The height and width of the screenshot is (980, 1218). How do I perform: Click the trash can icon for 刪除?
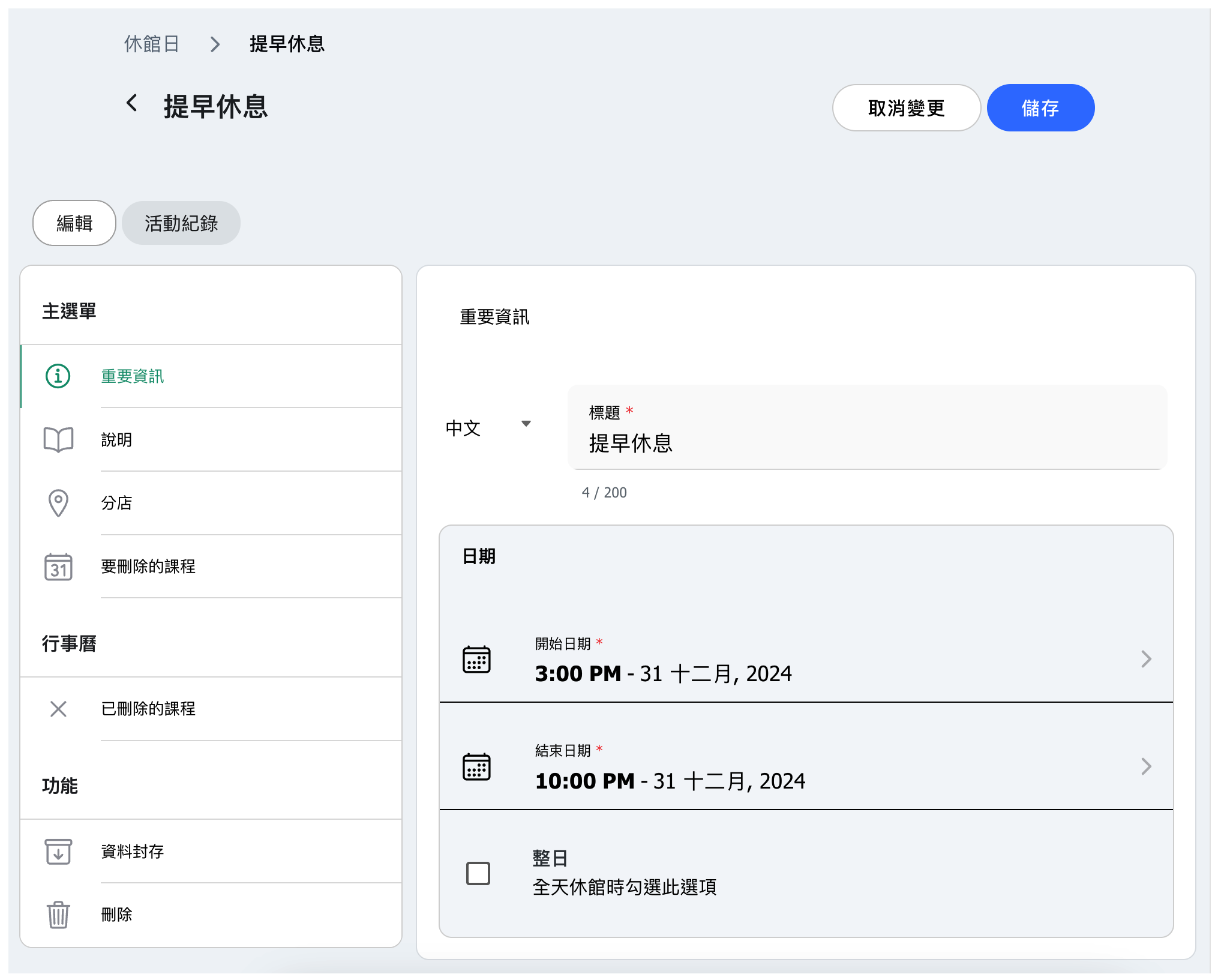pos(58,915)
